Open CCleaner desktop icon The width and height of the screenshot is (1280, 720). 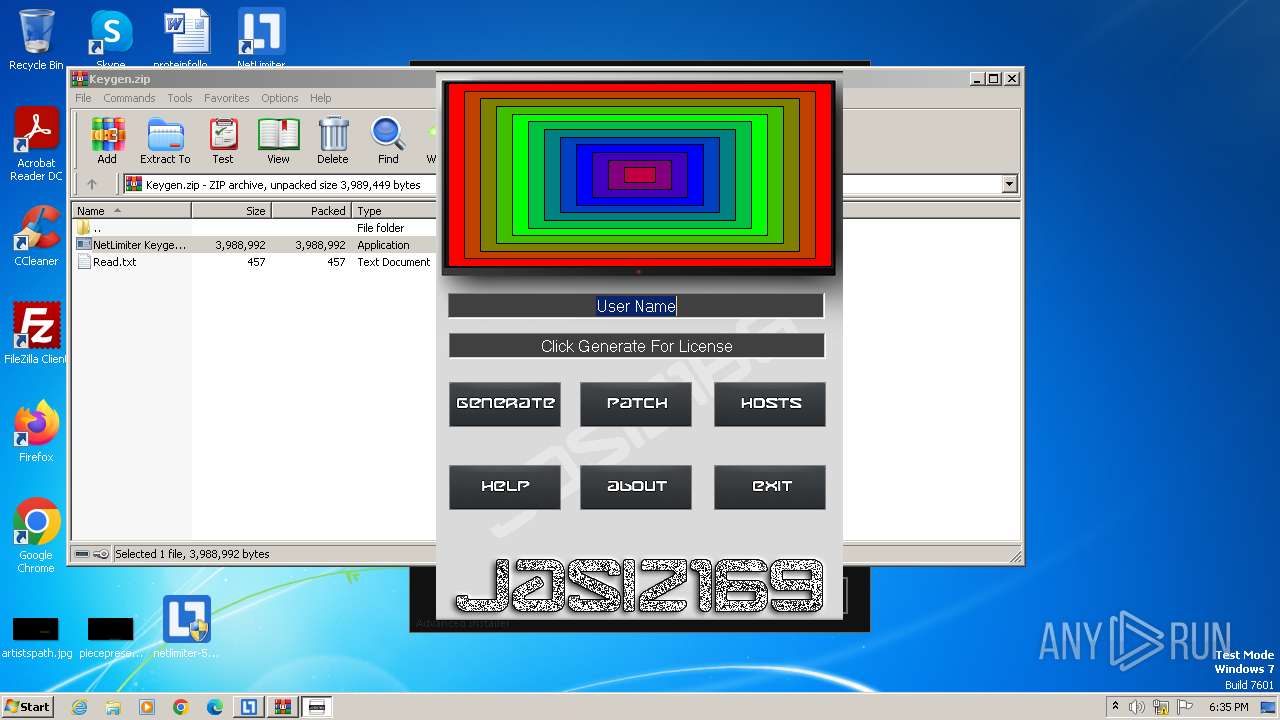point(36,236)
